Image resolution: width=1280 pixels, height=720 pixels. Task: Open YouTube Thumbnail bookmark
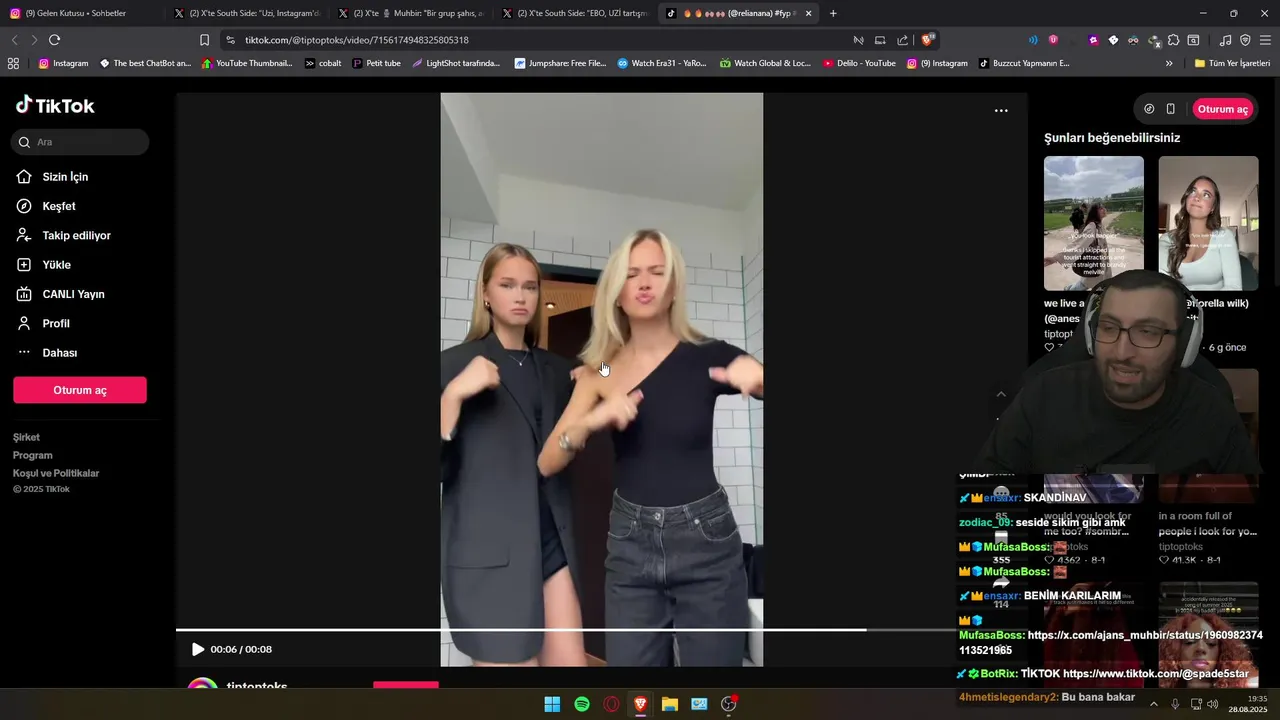tap(247, 63)
